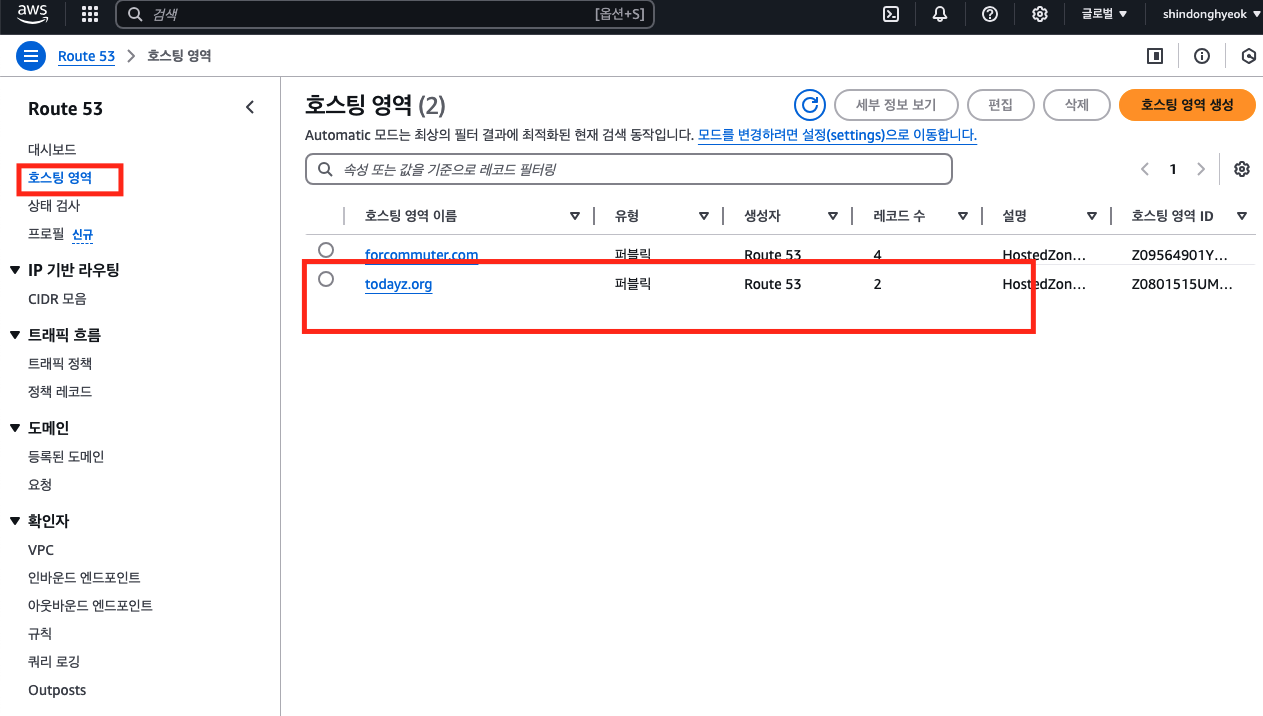Open CIDR 모음 in the sidebar
This screenshot has height=716, width=1263.
click(x=57, y=298)
